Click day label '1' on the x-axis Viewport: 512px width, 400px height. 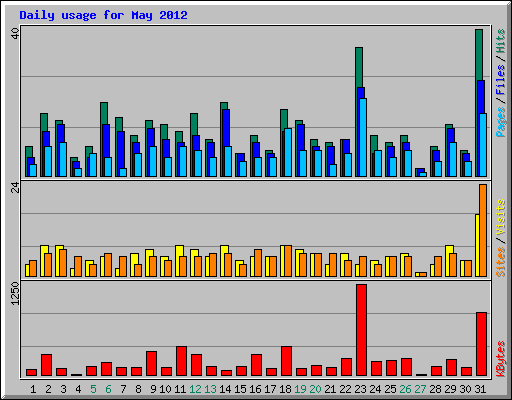click(x=33, y=389)
